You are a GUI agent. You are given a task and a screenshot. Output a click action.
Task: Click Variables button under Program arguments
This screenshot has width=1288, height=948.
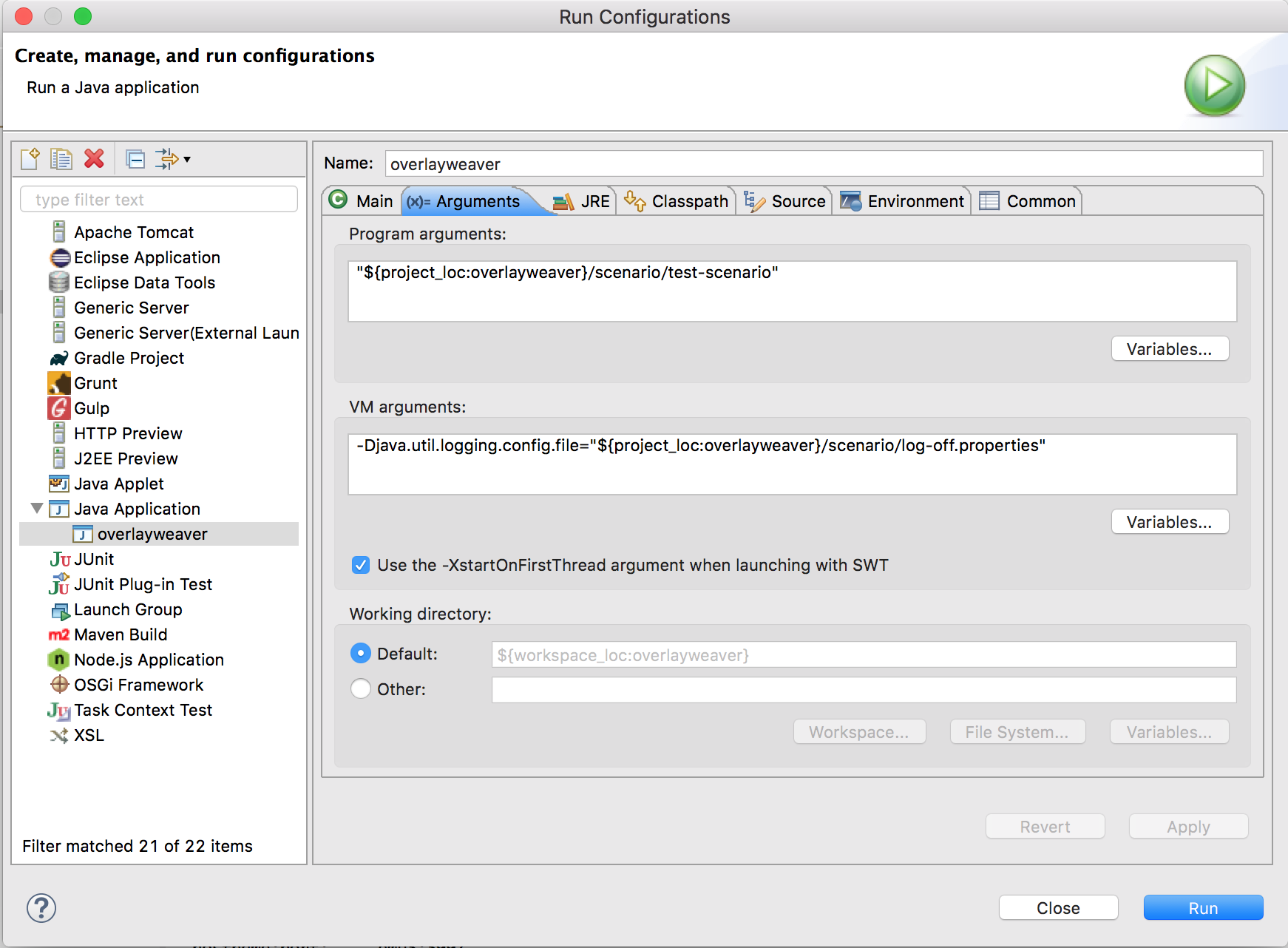pyautogui.click(x=1170, y=349)
